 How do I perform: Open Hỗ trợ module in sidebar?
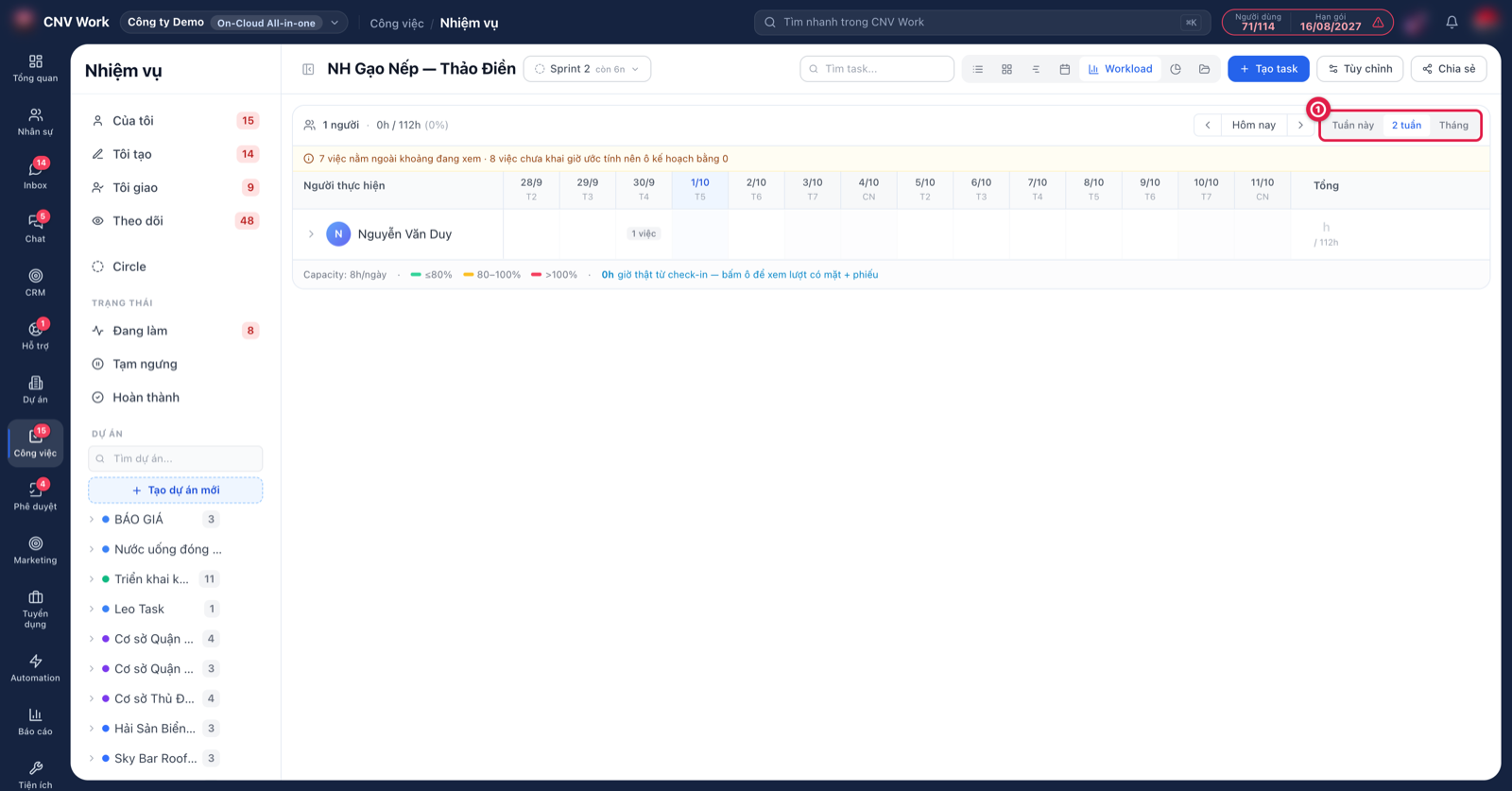tap(35, 335)
